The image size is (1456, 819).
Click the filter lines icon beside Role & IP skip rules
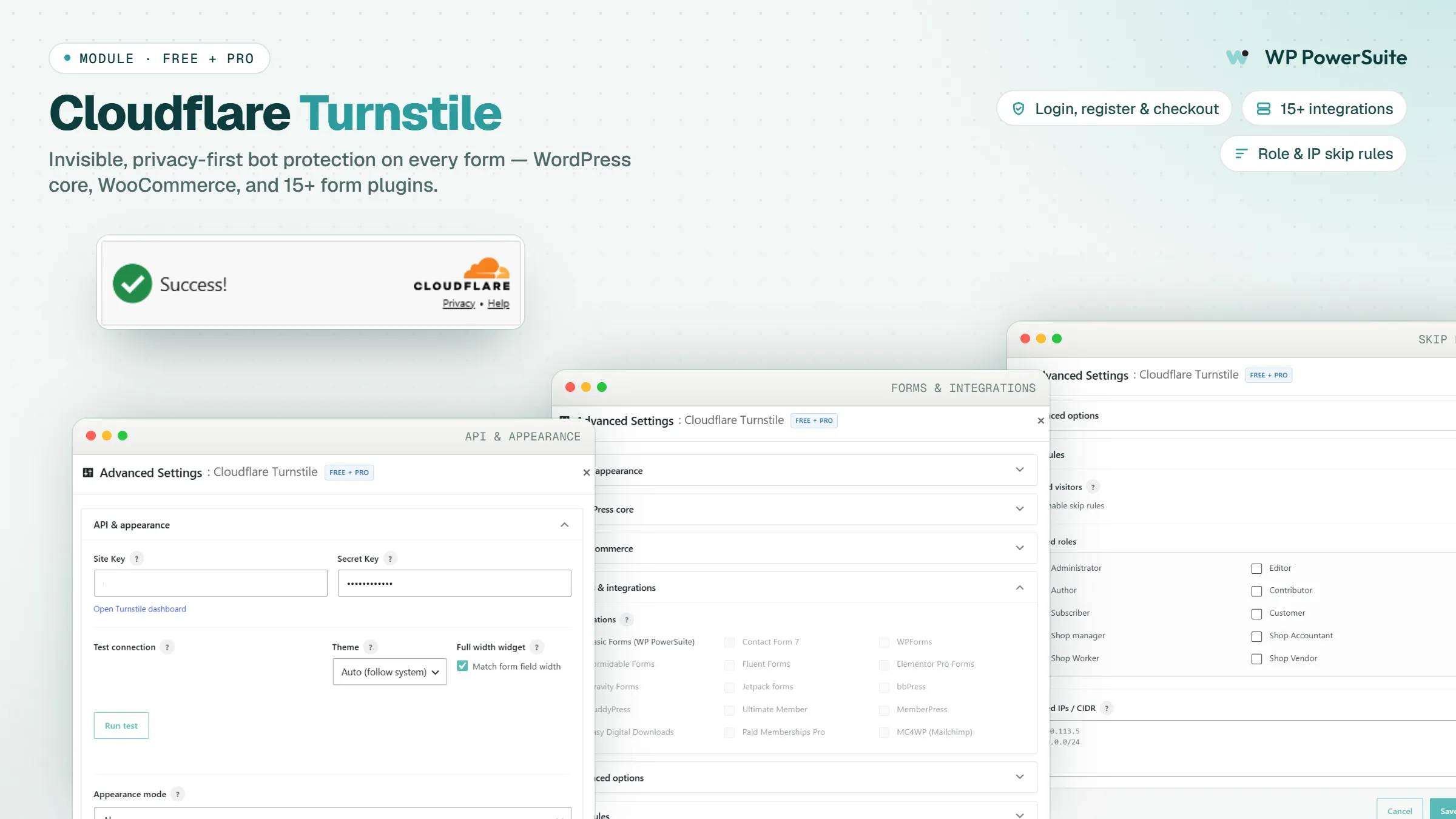[x=1241, y=154]
